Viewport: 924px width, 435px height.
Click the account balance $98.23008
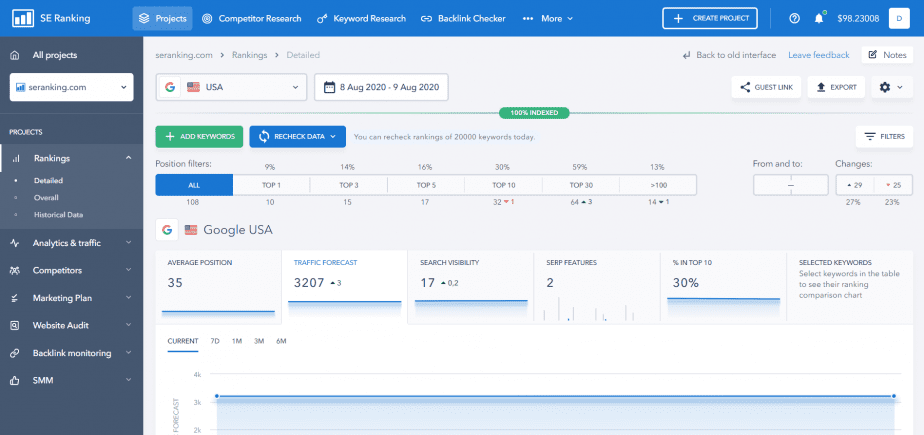point(858,19)
